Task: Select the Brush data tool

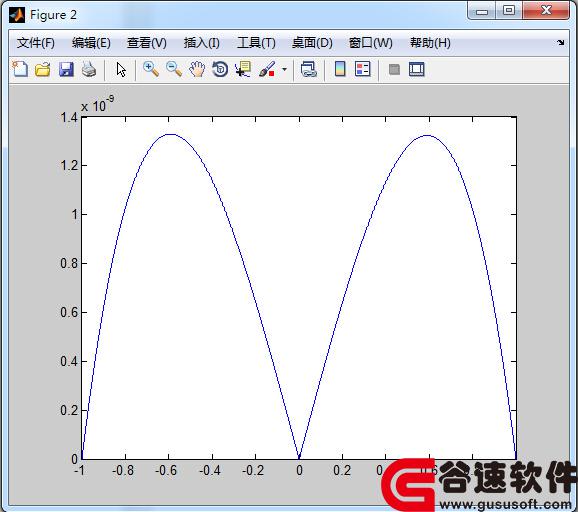Action: coord(267,69)
